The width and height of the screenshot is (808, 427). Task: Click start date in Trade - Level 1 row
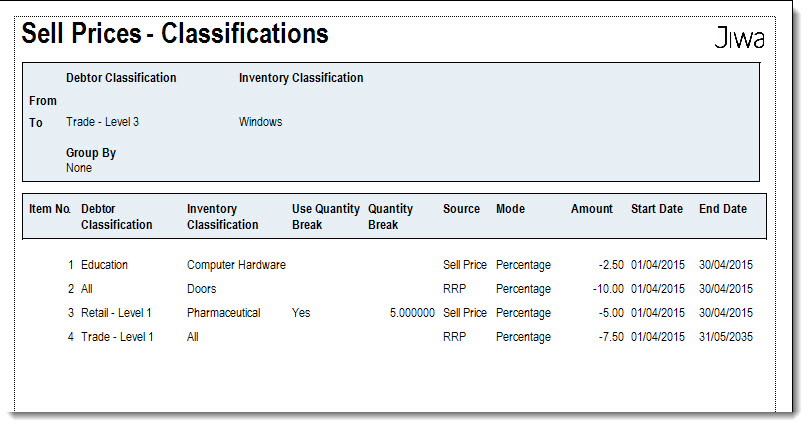click(x=658, y=337)
